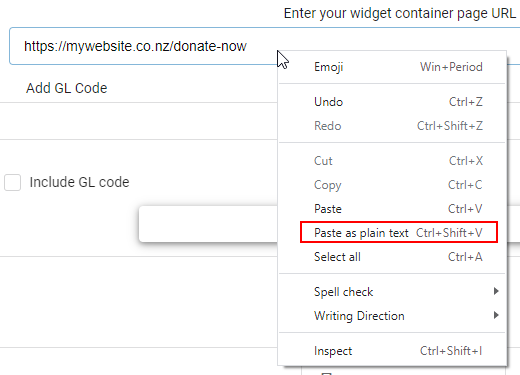The image size is (520, 375).
Task: Choose Cut in the context menu
Action: (392, 161)
